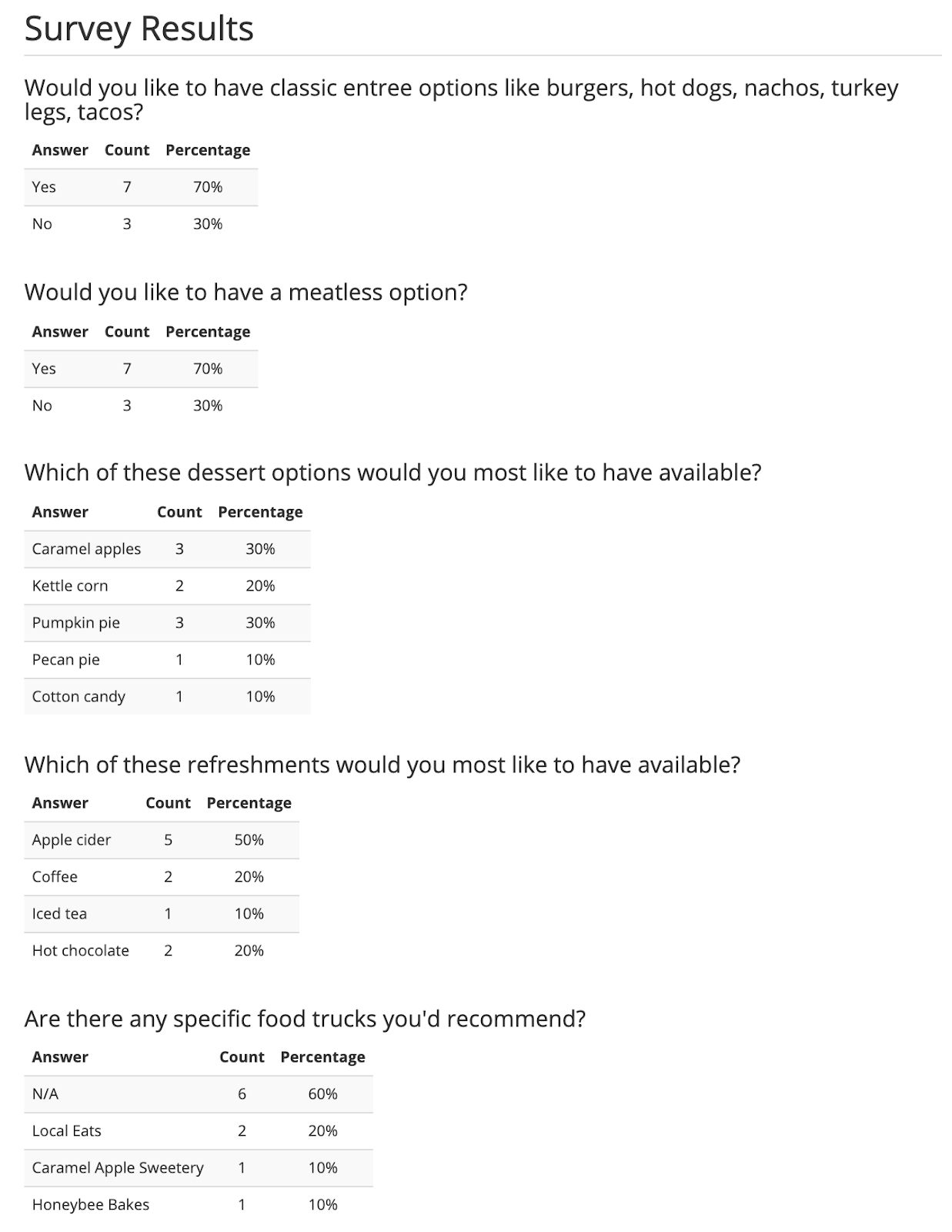Viewport: 952px width, 1232px height.
Task: Click the Percentage header in meatless table
Action: click(208, 332)
